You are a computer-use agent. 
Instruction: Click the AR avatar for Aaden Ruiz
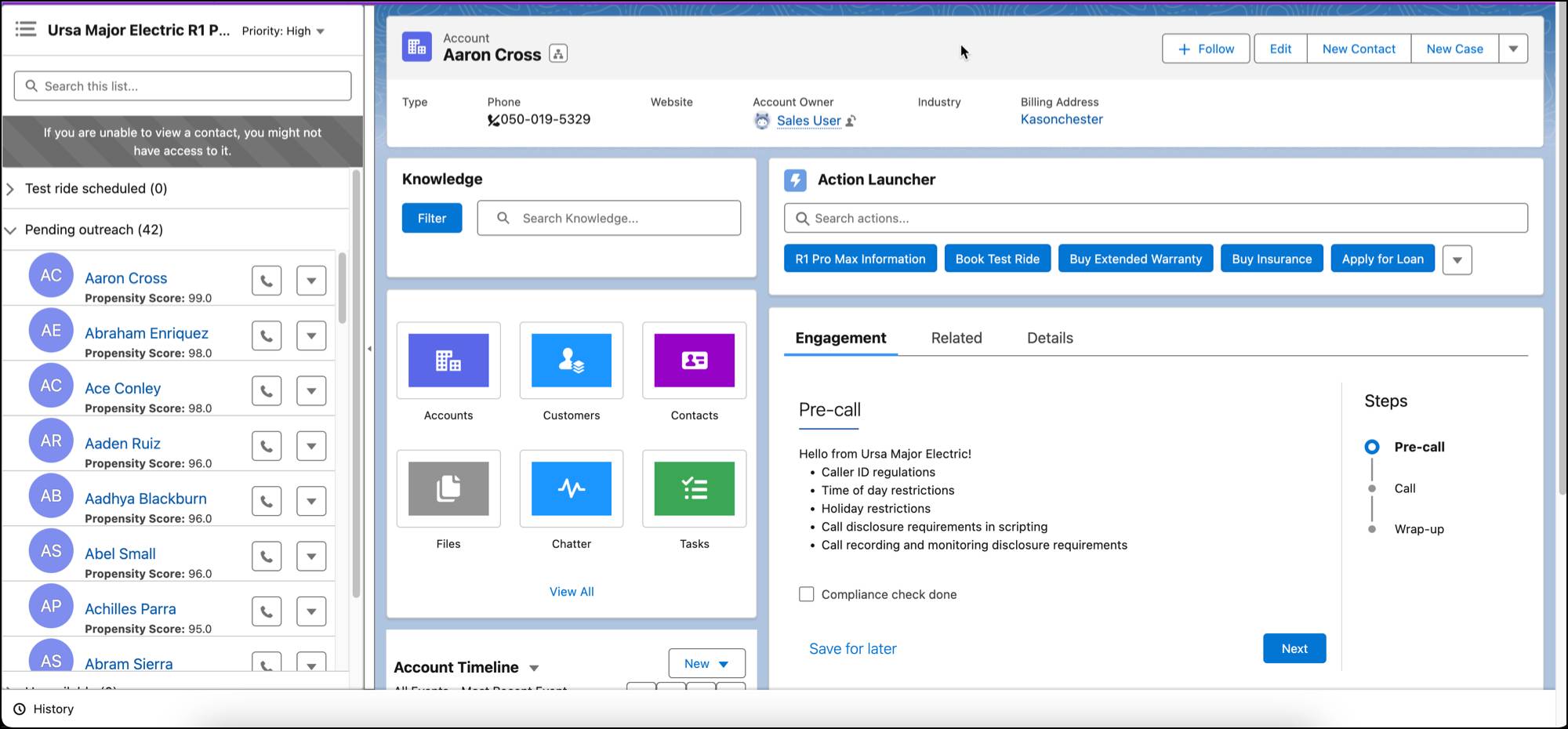pyautogui.click(x=51, y=441)
